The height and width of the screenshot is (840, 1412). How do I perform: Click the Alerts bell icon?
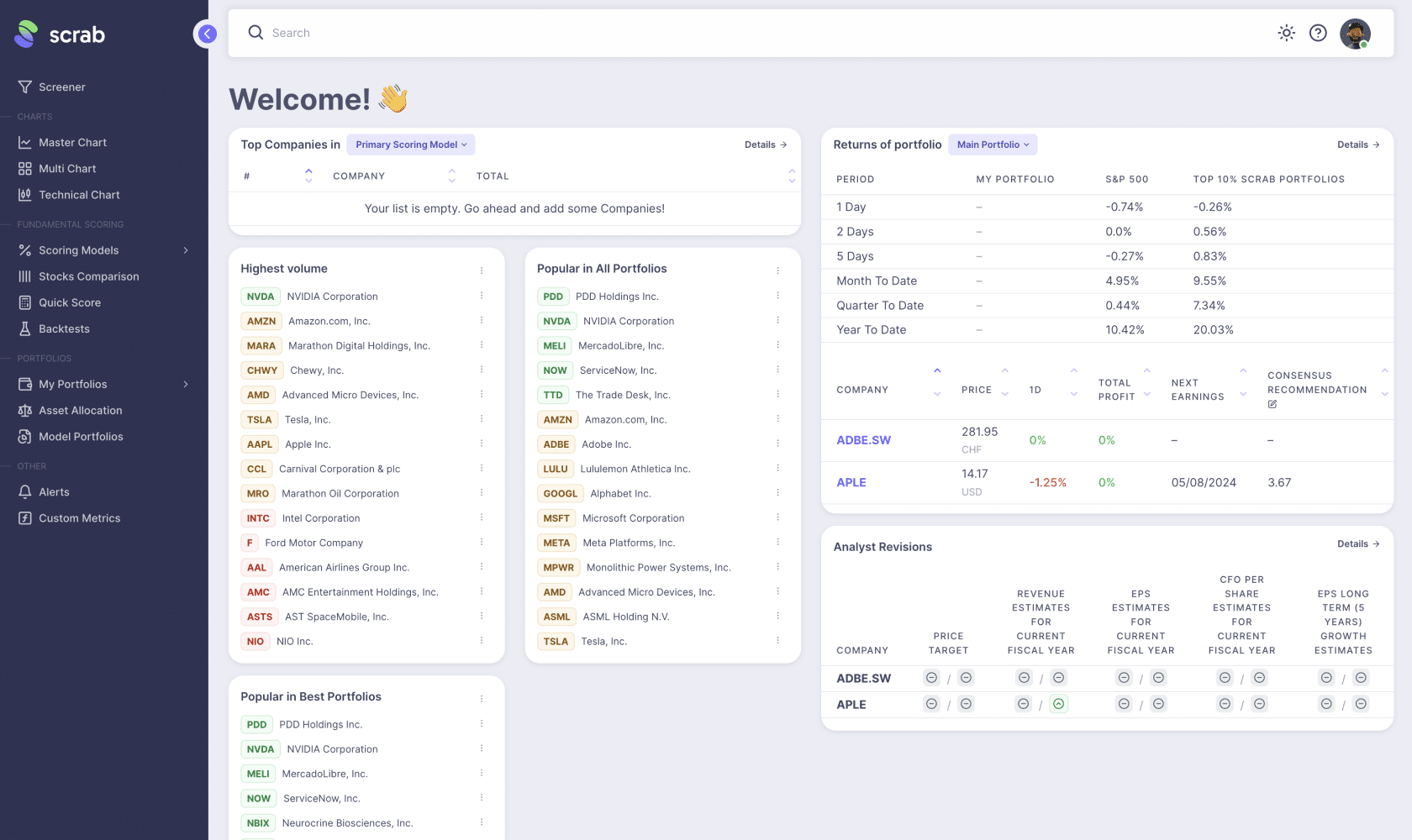pos(25,492)
